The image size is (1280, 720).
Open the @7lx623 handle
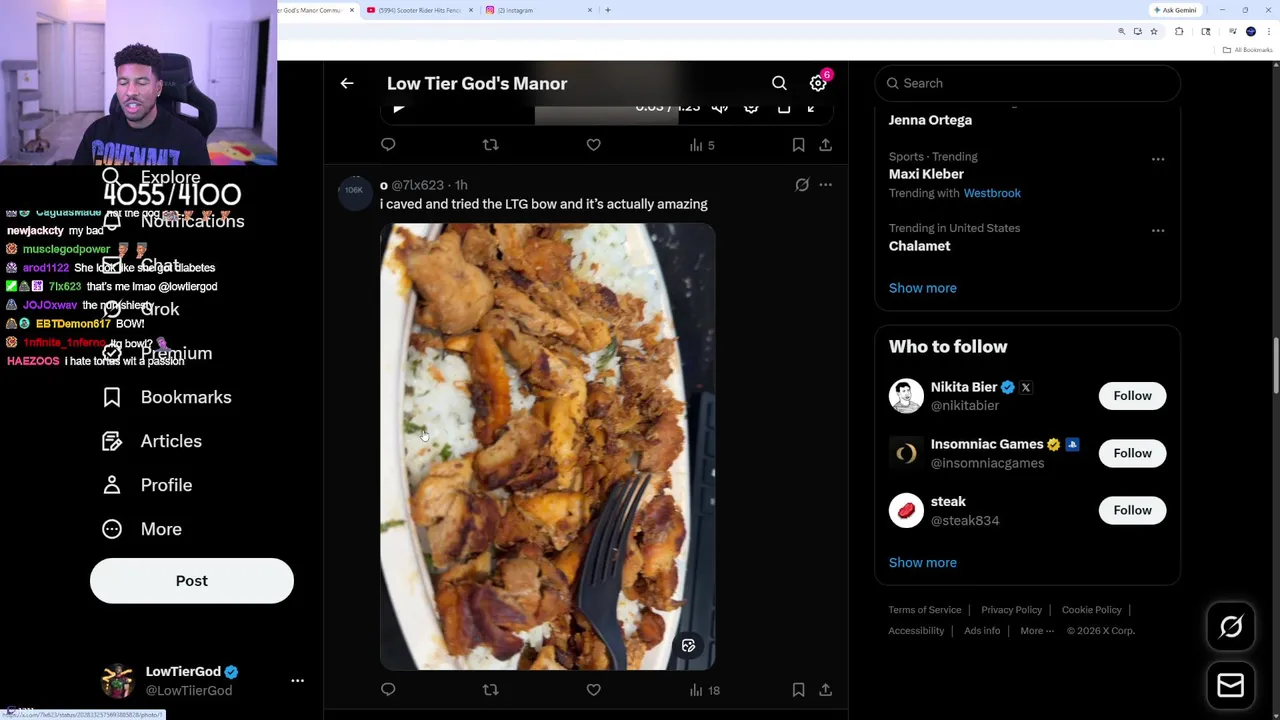click(417, 185)
